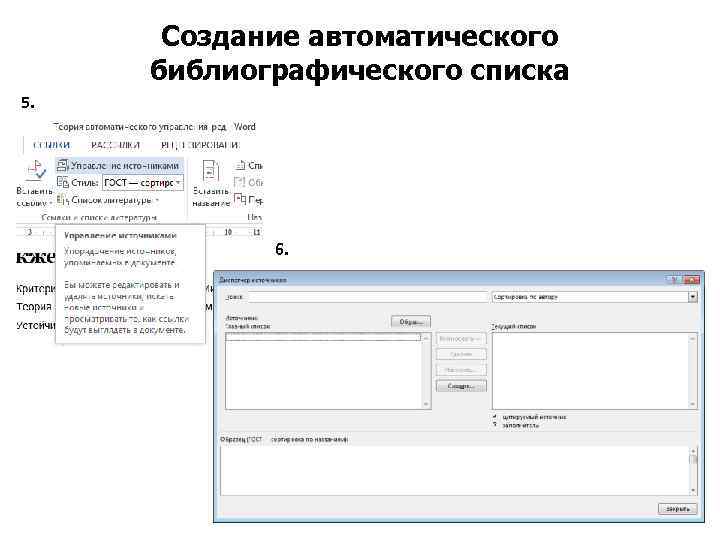Click the Обзор button in Source Manager
Viewport: 720px width, 540px height.
tap(411, 322)
